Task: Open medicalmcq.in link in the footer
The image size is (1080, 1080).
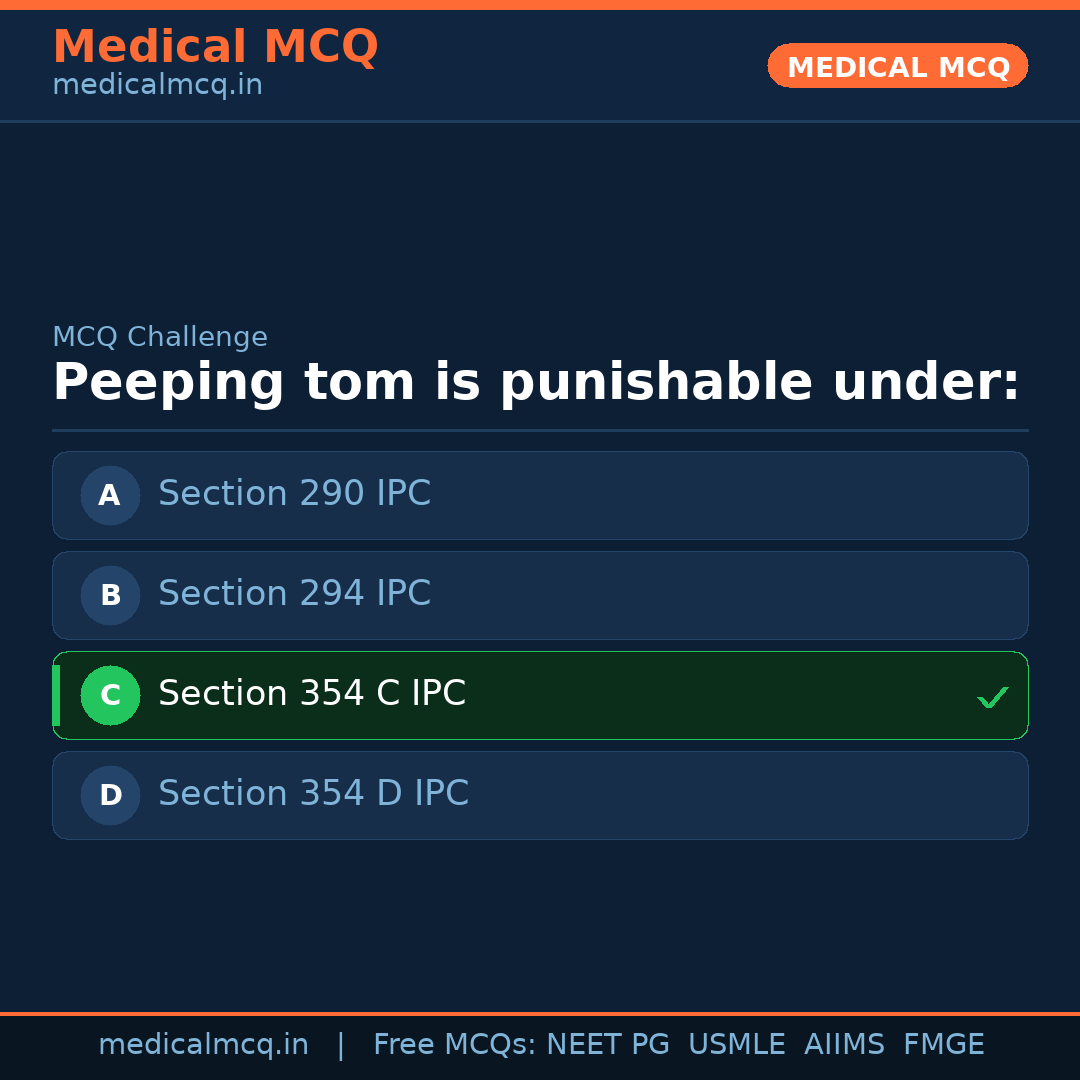Action: pyautogui.click(x=203, y=1045)
